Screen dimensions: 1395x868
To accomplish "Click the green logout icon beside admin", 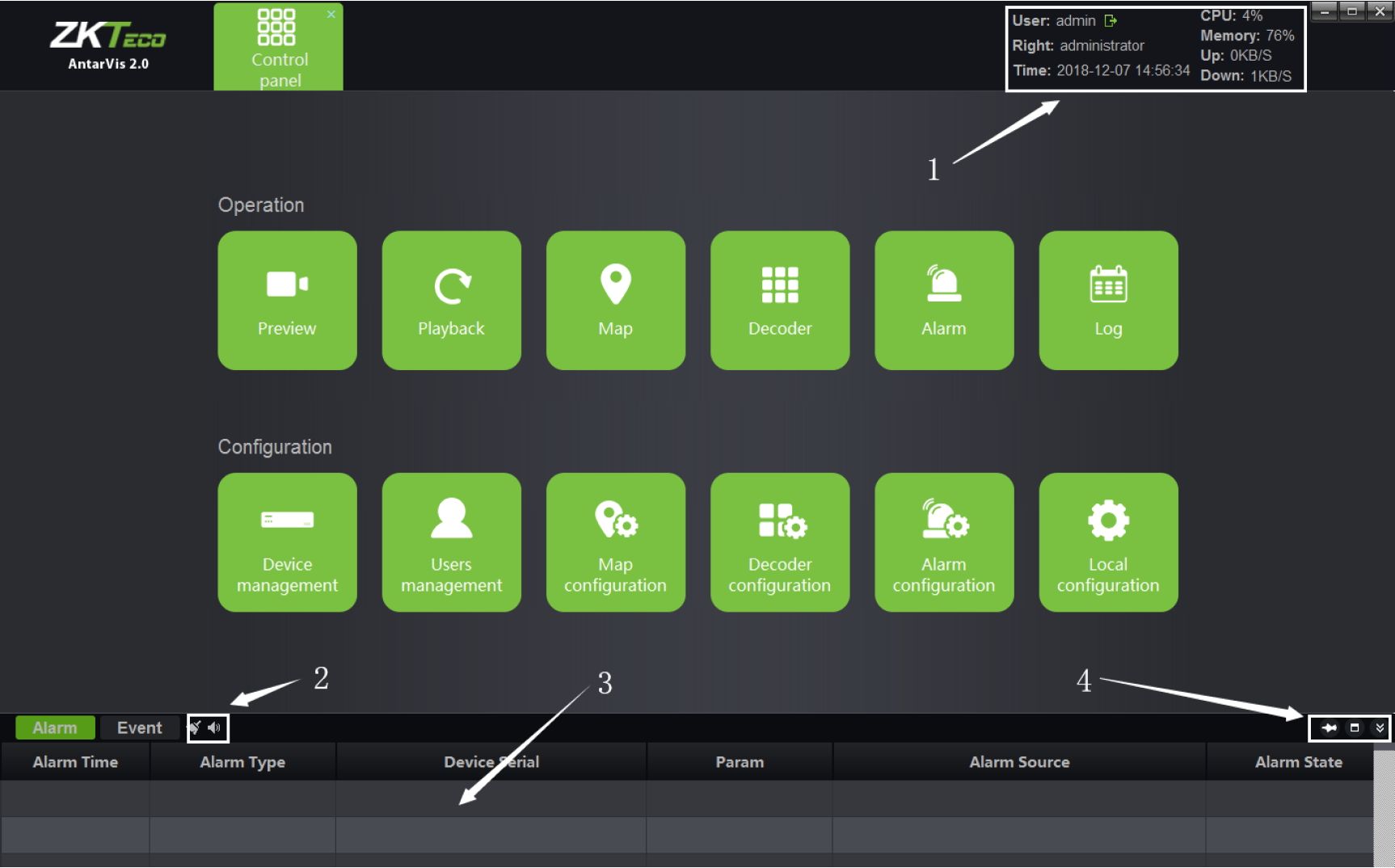I will 1111,21.
